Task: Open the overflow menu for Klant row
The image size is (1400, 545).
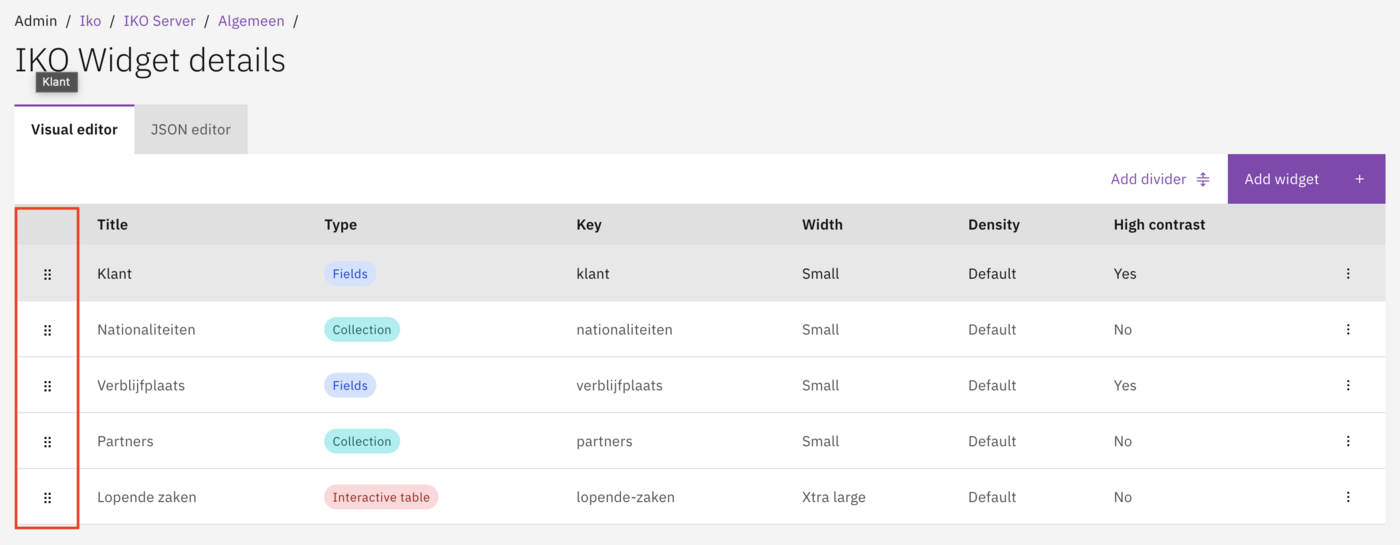Action: pos(1348,274)
